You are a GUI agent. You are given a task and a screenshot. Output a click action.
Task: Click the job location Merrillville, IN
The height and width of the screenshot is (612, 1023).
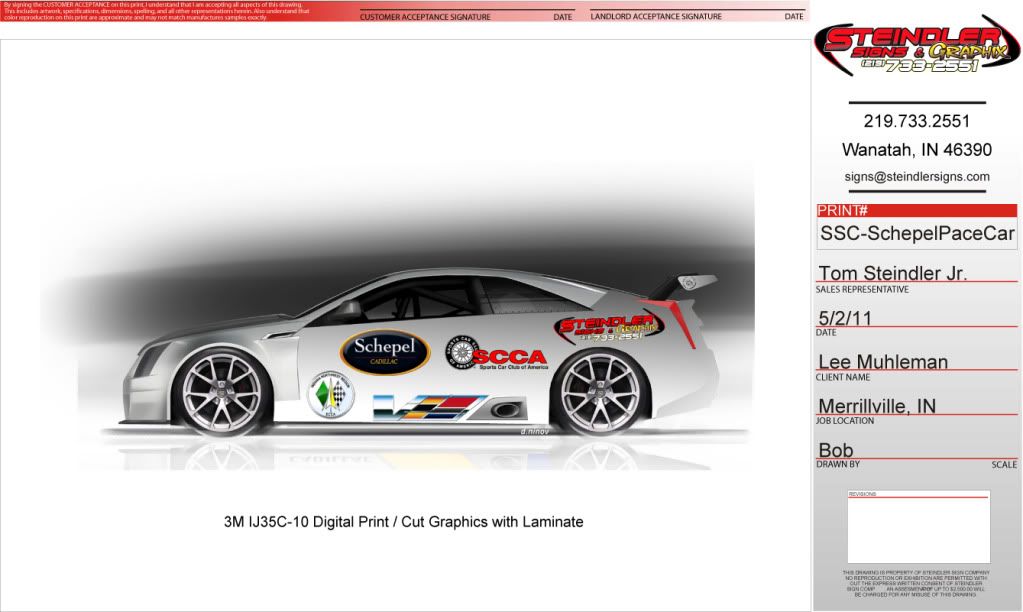[x=877, y=406]
